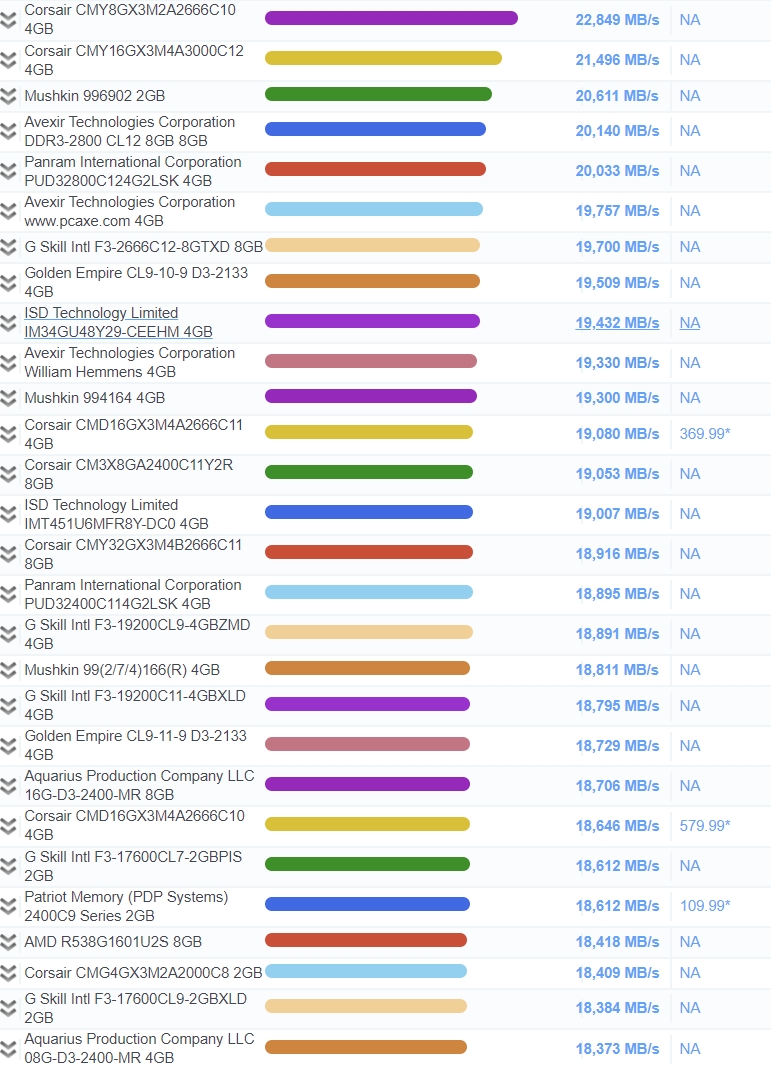Image resolution: width=771 pixels, height=1067 pixels.
Task: Click the light blue bar for Corsair CMG4GX3M2A2000C8
Action: tap(366, 971)
